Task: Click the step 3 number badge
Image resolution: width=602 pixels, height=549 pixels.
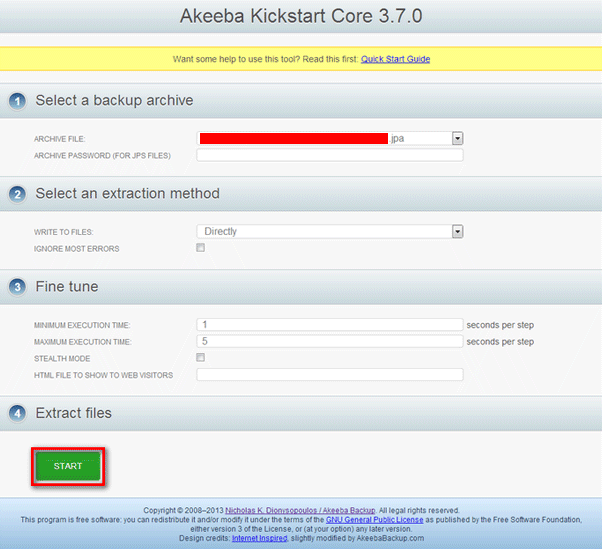Action: coord(17,287)
